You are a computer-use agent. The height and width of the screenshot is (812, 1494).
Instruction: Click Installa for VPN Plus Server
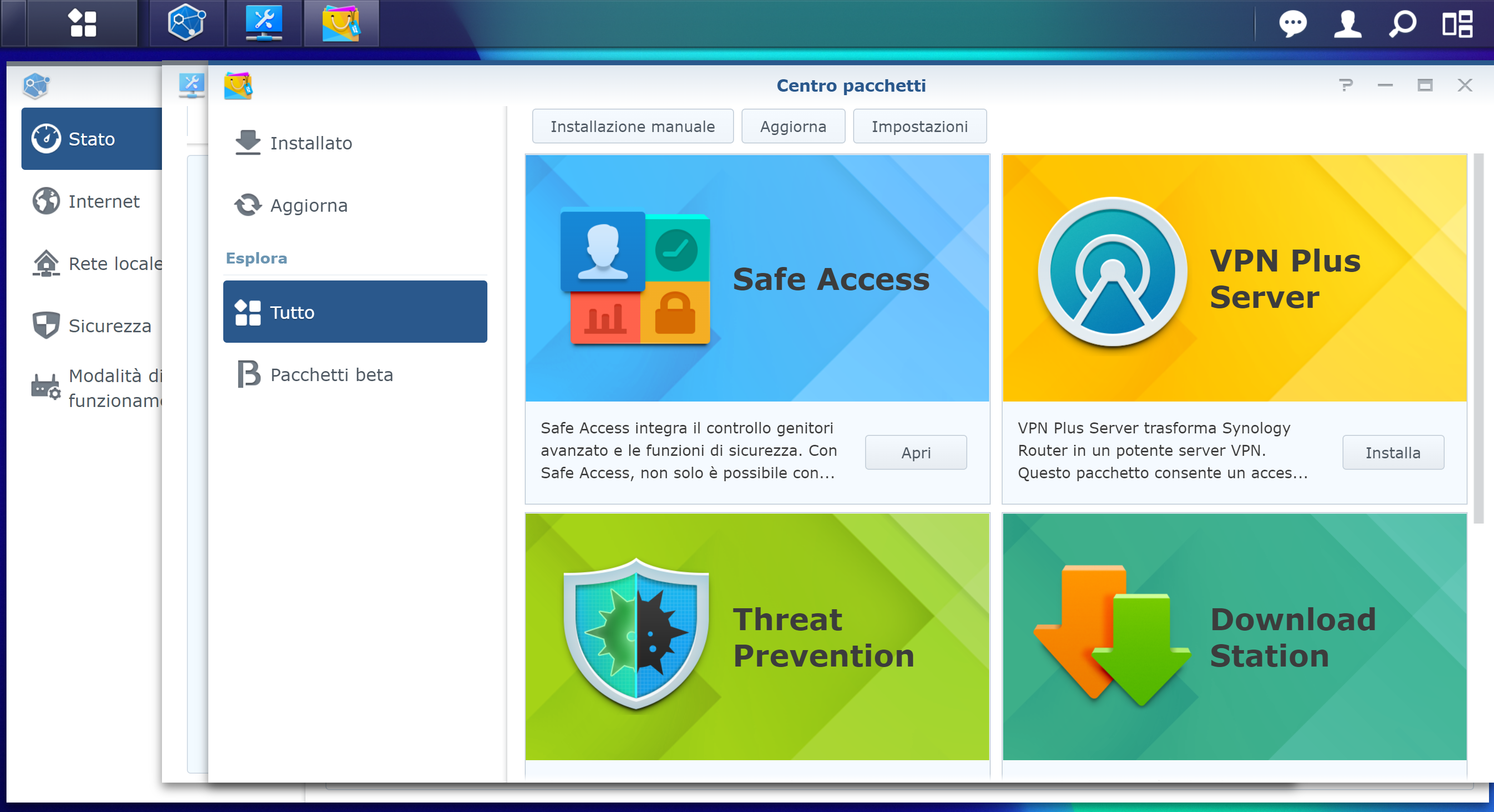click(1392, 452)
